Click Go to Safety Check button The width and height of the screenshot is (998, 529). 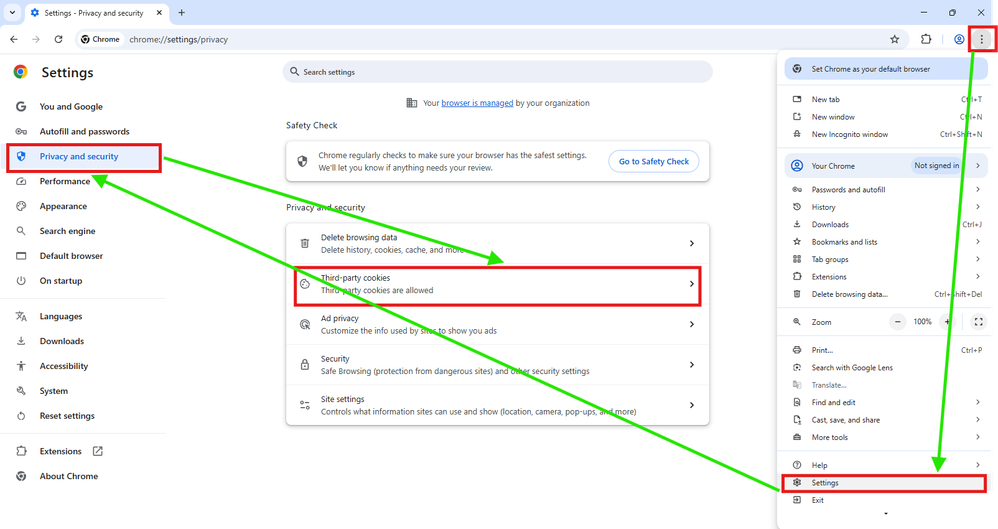coord(654,162)
